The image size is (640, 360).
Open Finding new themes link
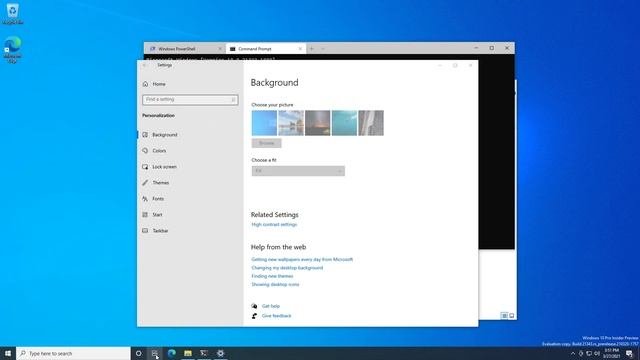(272, 276)
